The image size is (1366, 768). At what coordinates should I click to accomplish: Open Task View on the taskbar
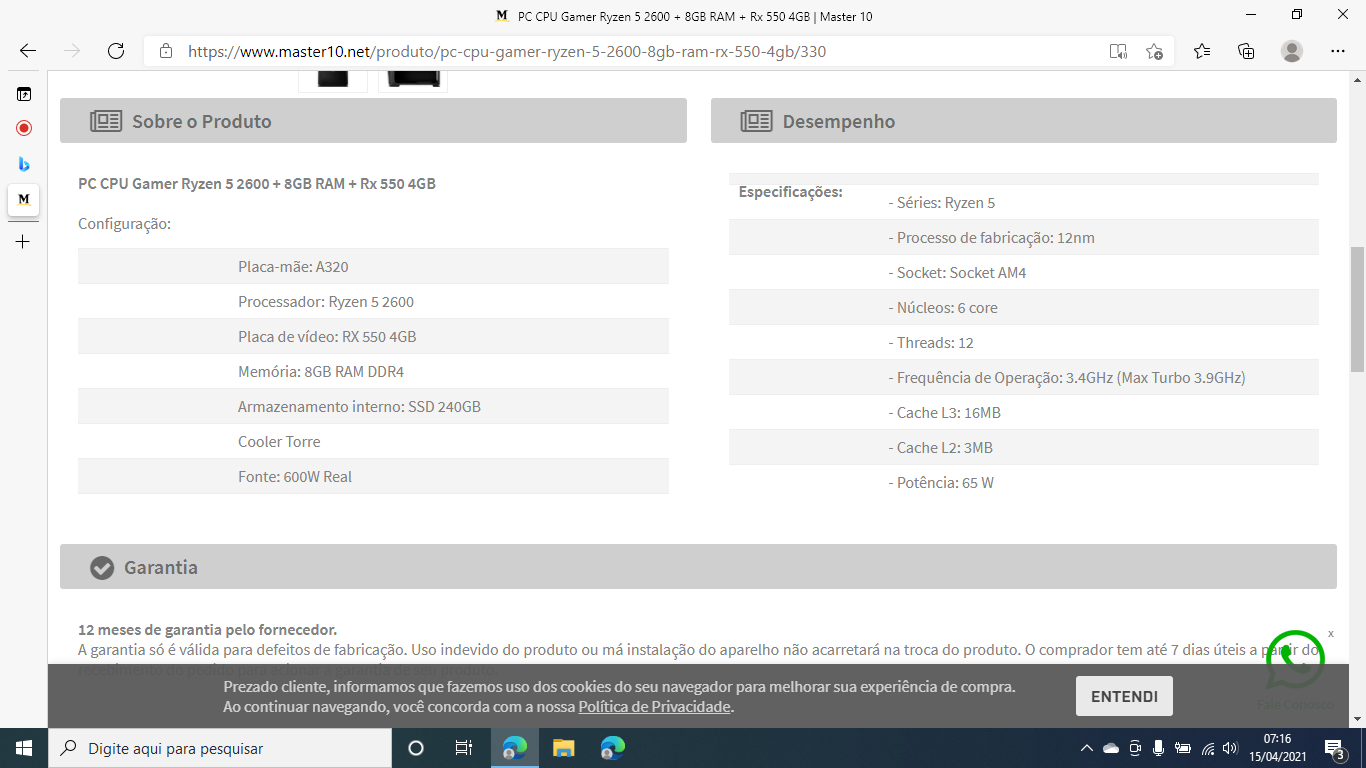464,748
